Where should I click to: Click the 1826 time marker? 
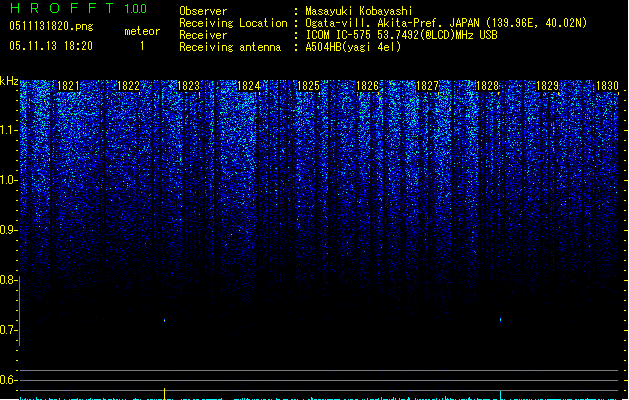(368, 86)
